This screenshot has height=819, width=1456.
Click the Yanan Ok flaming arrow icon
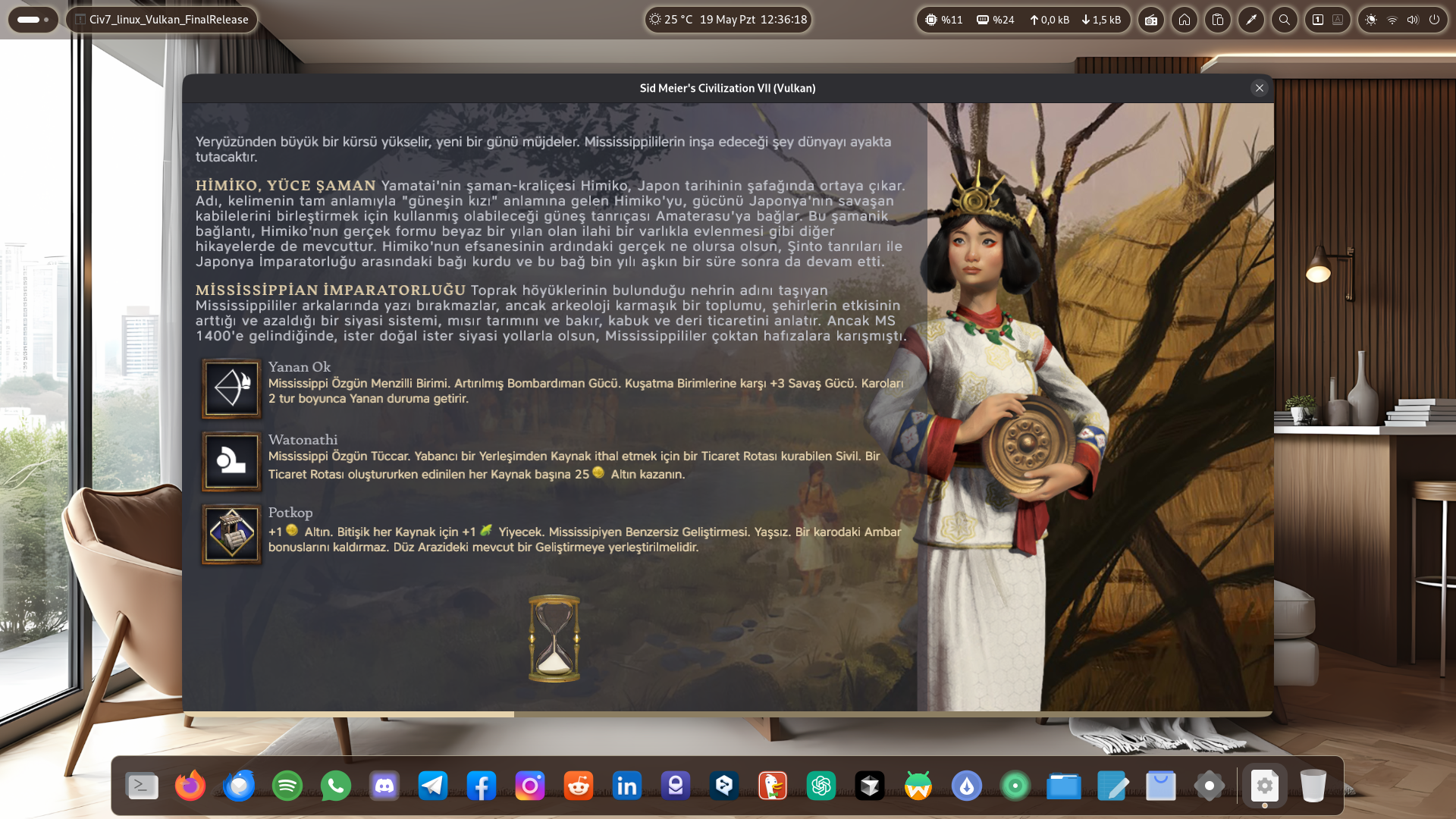coord(231,388)
